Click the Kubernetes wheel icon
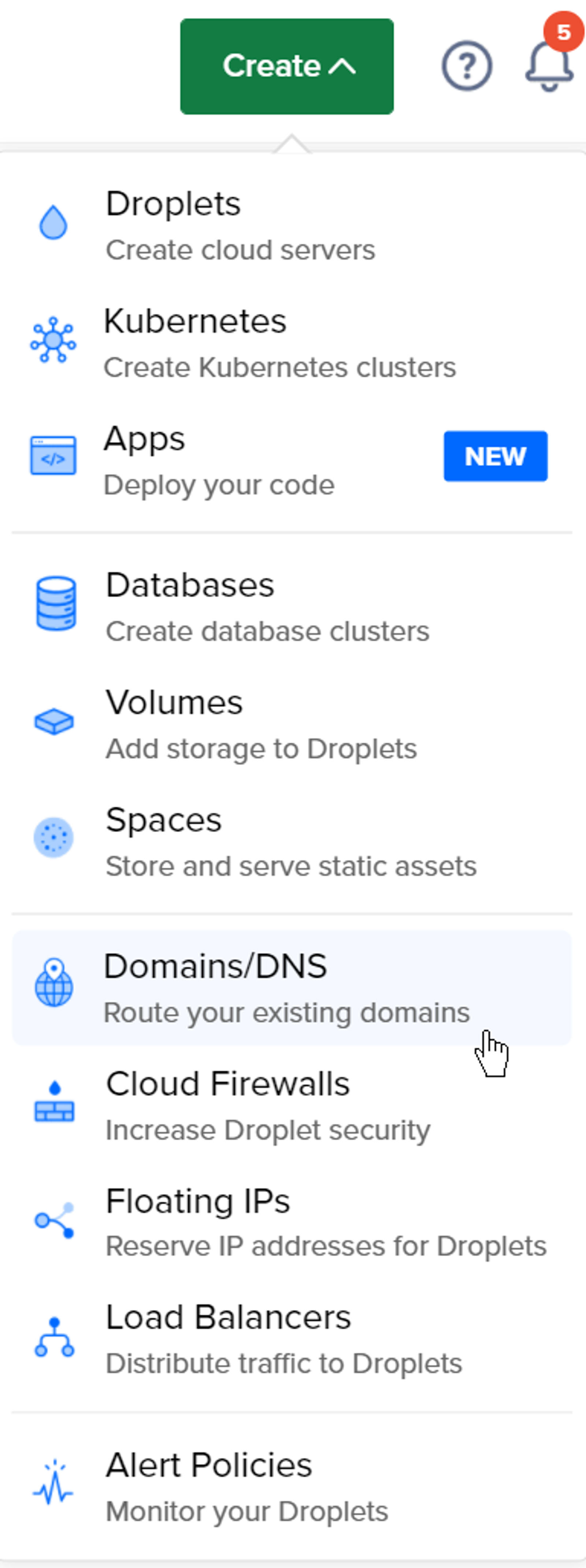 click(53, 340)
